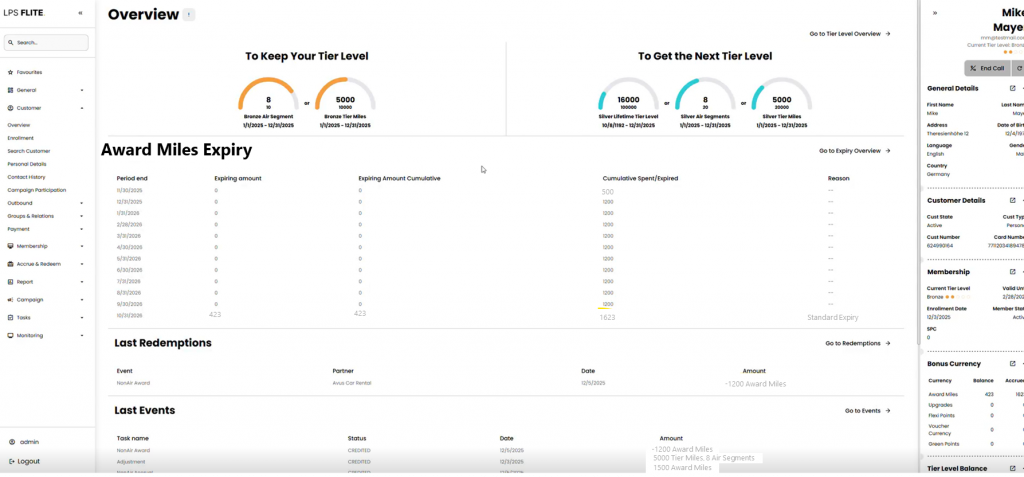Open external link icon for Membership
The width and height of the screenshot is (1024, 477).
[1012, 272]
